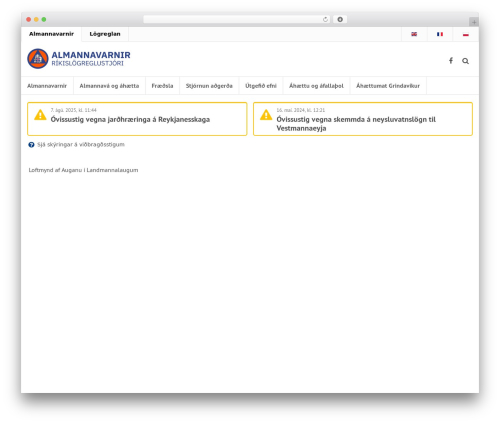Click the question mark help icon

tap(31, 145)
